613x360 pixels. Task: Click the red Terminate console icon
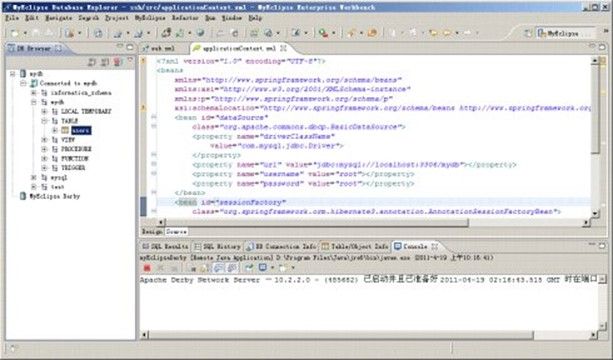click(147, 268)
